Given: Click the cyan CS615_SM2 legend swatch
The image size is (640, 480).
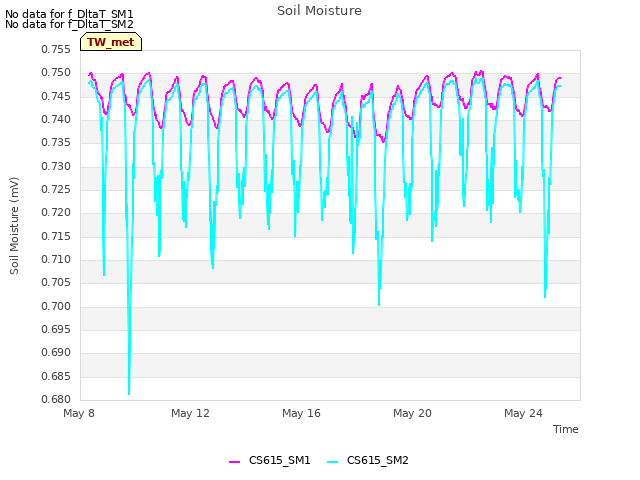Looking at the screenshot, I should (x=332, y=461).
